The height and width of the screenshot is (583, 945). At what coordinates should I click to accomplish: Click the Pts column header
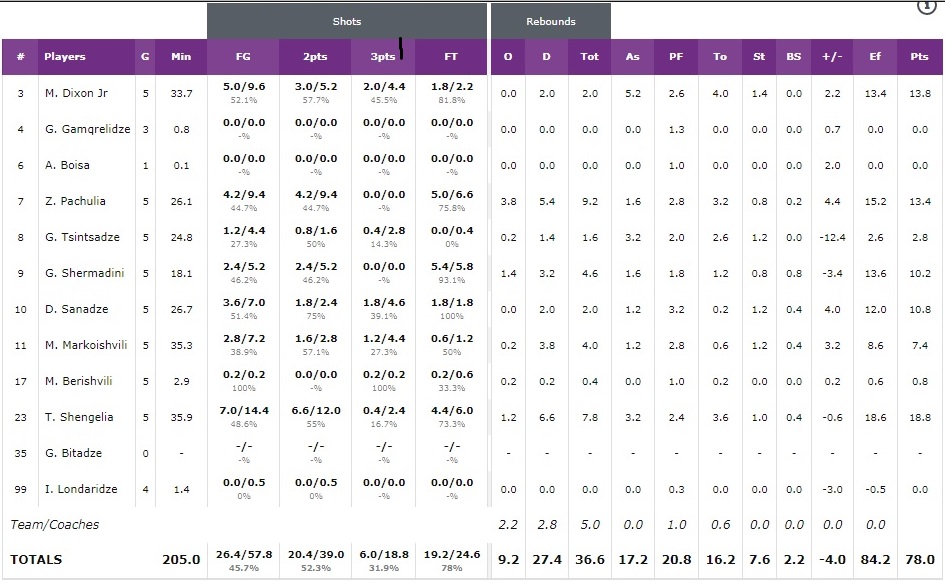(x=919, y=57)
